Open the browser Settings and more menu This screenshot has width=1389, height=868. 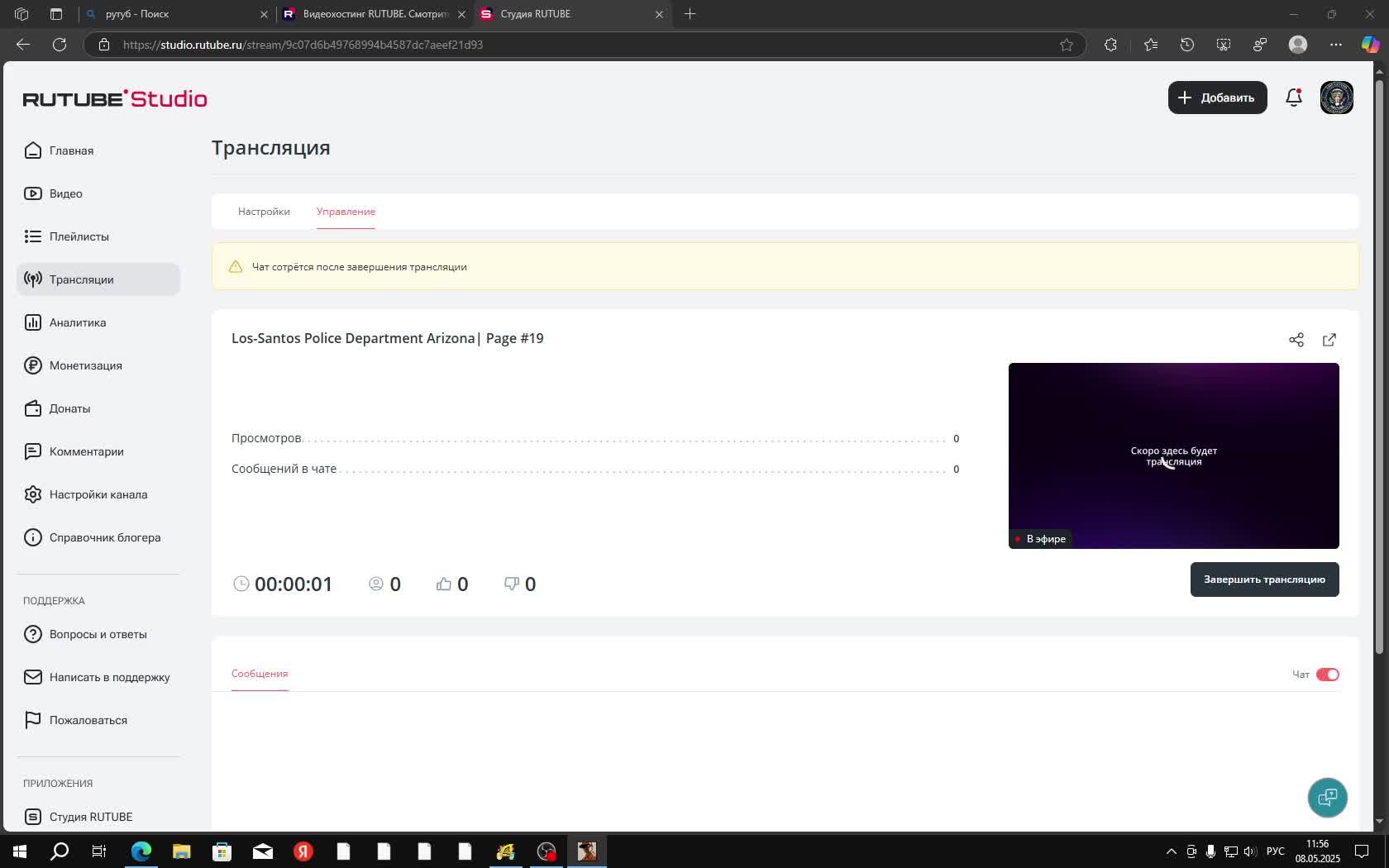point(1336,45)
